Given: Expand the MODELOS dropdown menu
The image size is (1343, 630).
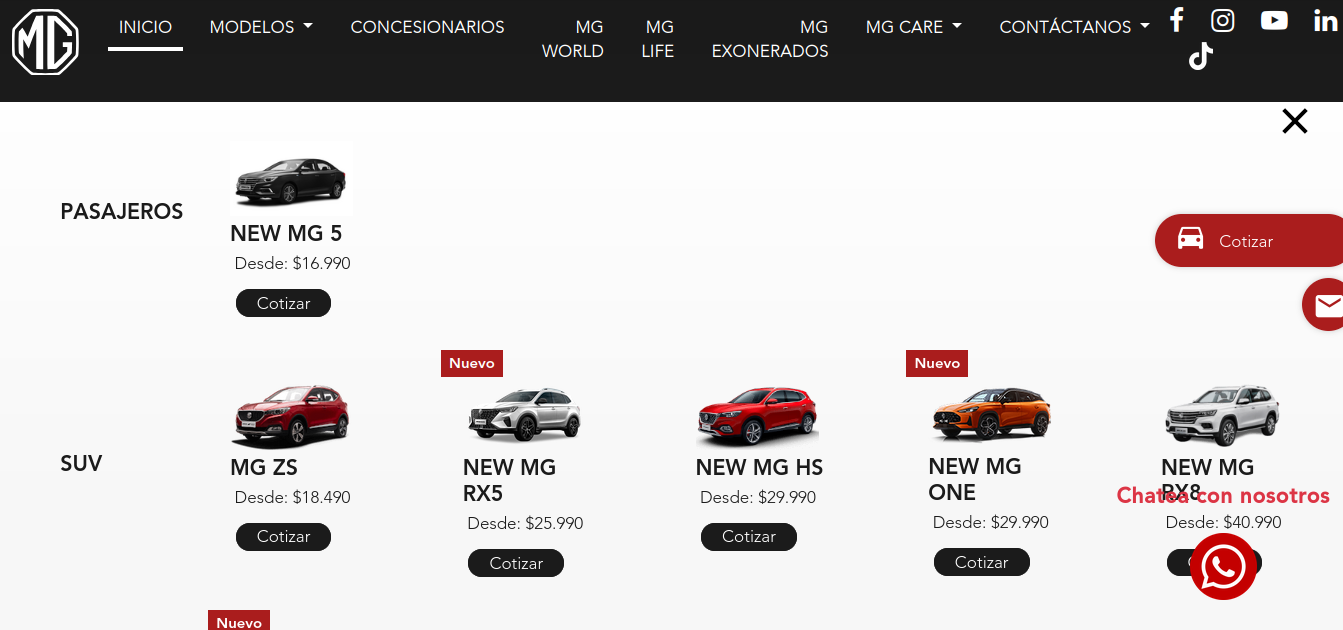Looking at the screenshot, I should [261, 27].
